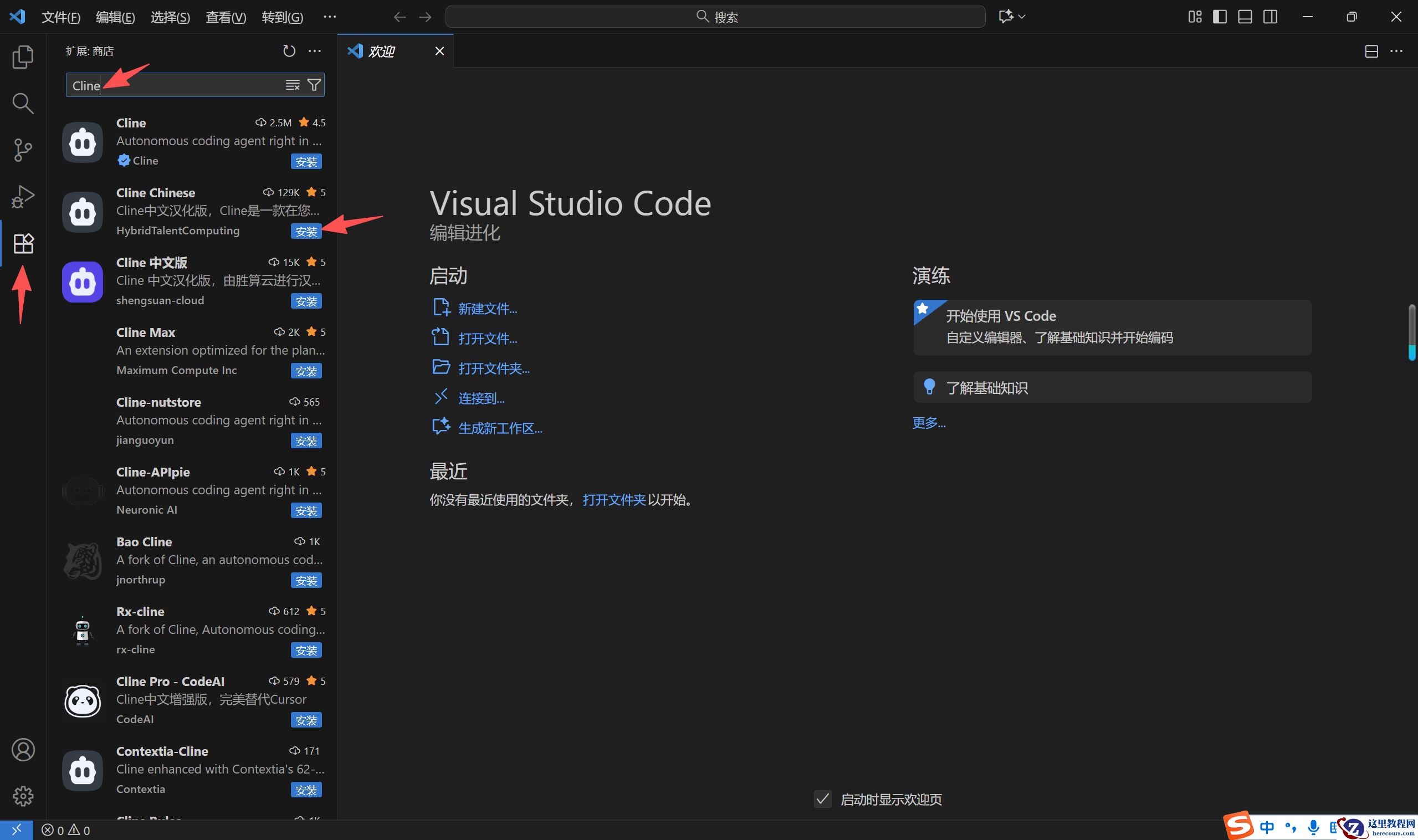
Task: Open the Search view in activity bar
Action: [23, 104]
